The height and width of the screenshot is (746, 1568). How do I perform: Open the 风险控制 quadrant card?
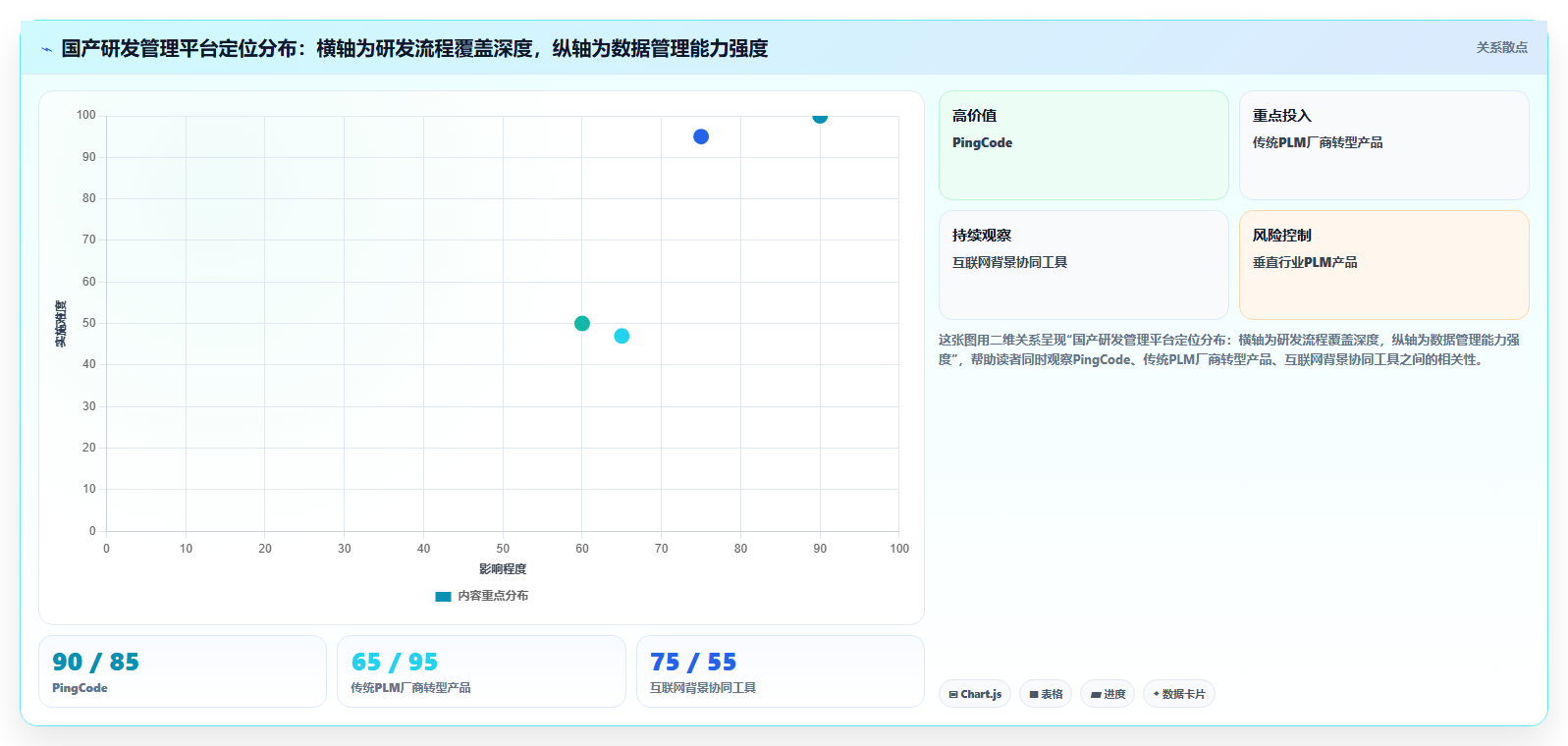tap(1383, 265)
